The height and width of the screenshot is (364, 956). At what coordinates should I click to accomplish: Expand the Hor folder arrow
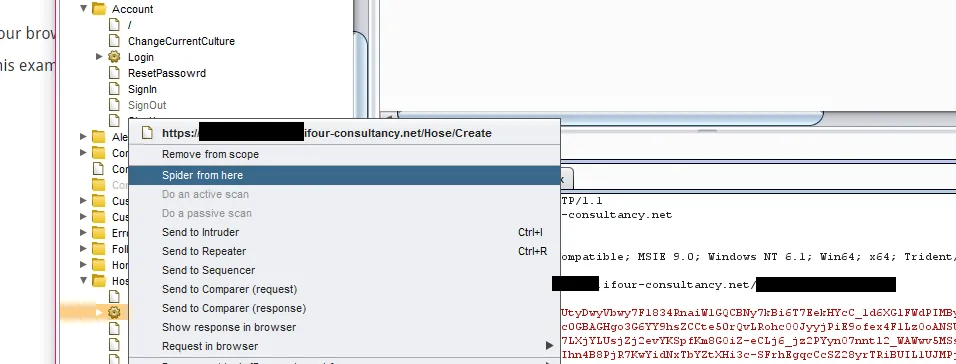coord(84,265)
